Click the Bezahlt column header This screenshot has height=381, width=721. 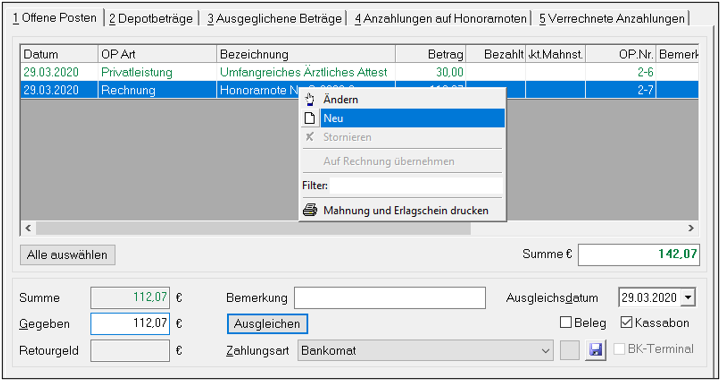(496, 54)
